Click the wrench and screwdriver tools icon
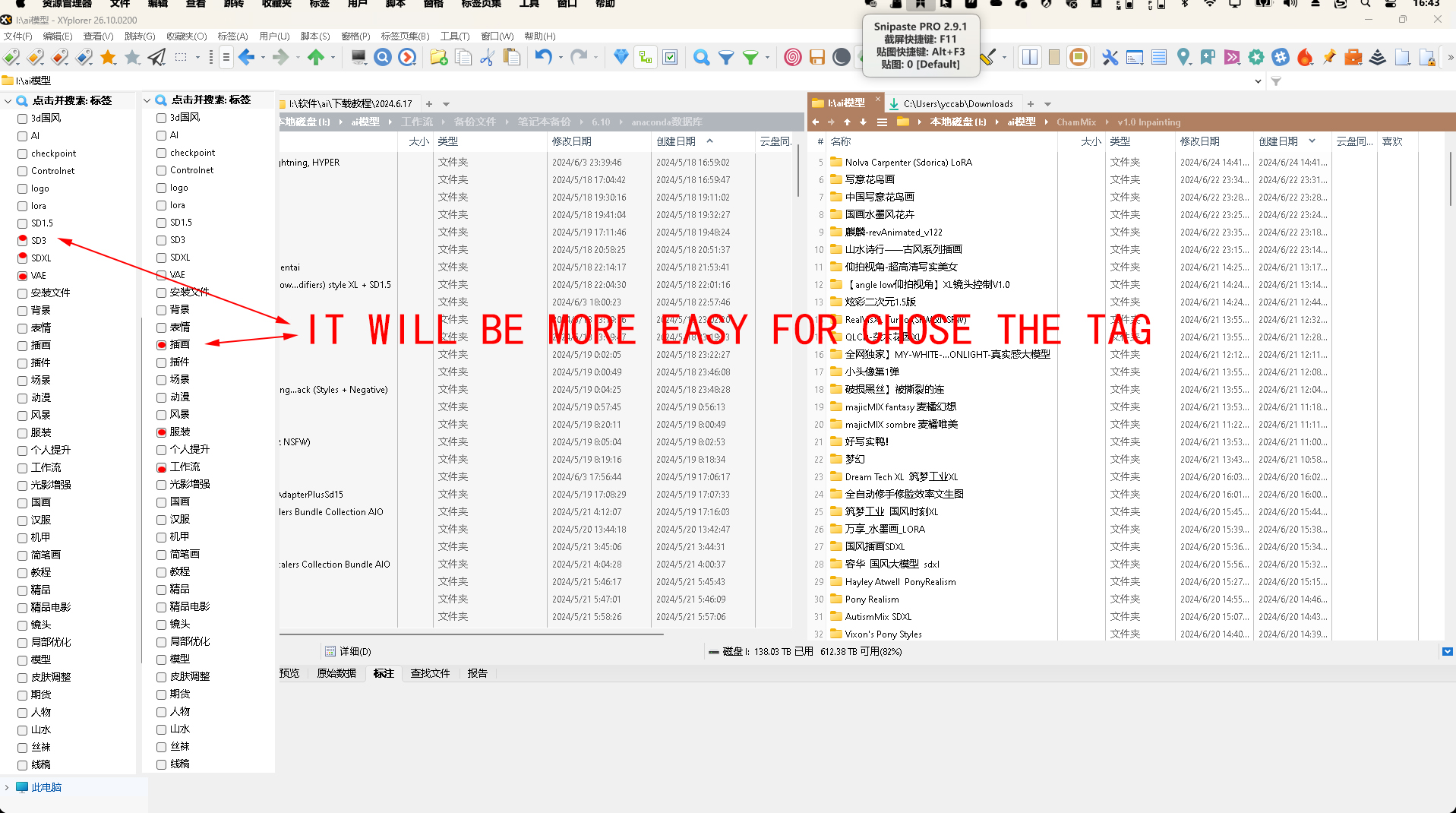 (x=1110, y=57)
